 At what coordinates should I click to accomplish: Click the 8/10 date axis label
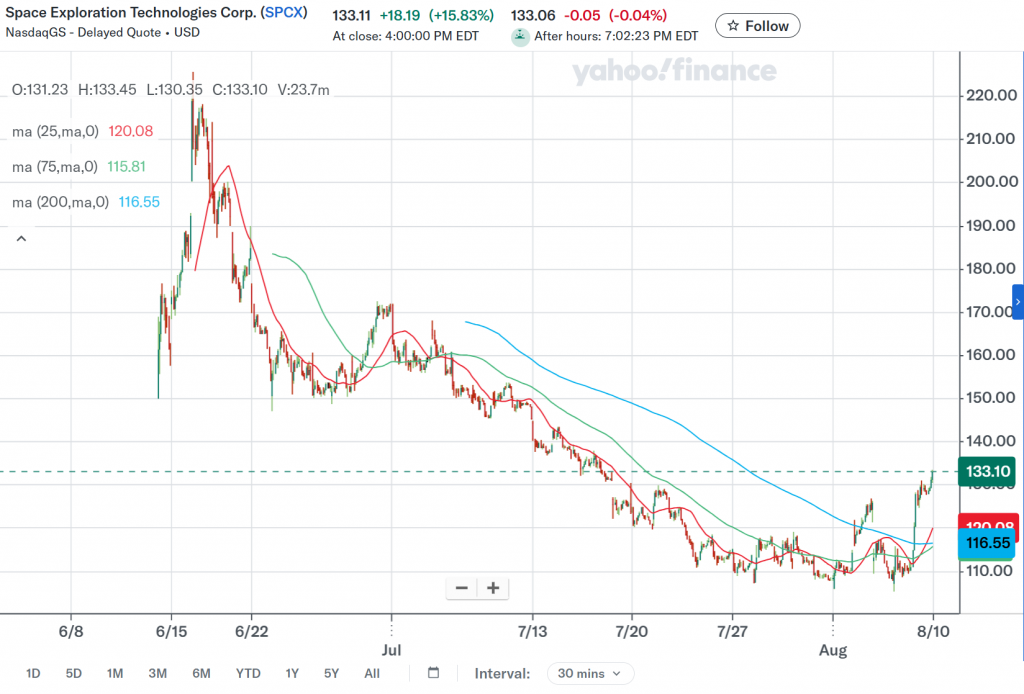point(933,631)
